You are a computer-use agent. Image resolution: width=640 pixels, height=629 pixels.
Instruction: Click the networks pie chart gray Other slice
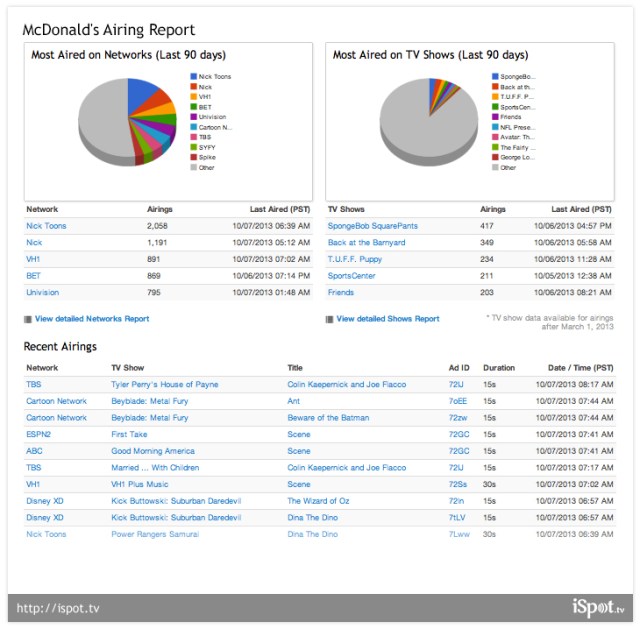pyautogui.click(x=102, y=122)
